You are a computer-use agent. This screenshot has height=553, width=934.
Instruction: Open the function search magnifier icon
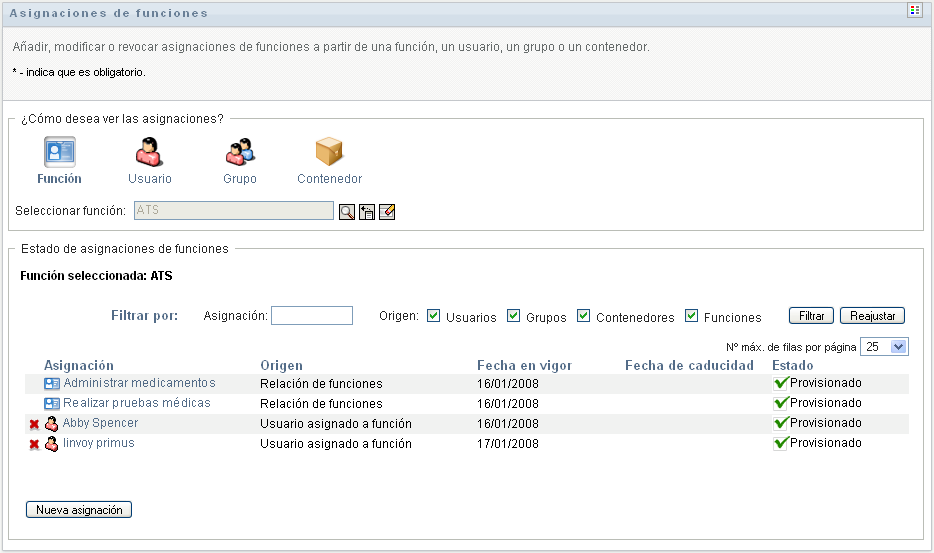click(347, 212)
